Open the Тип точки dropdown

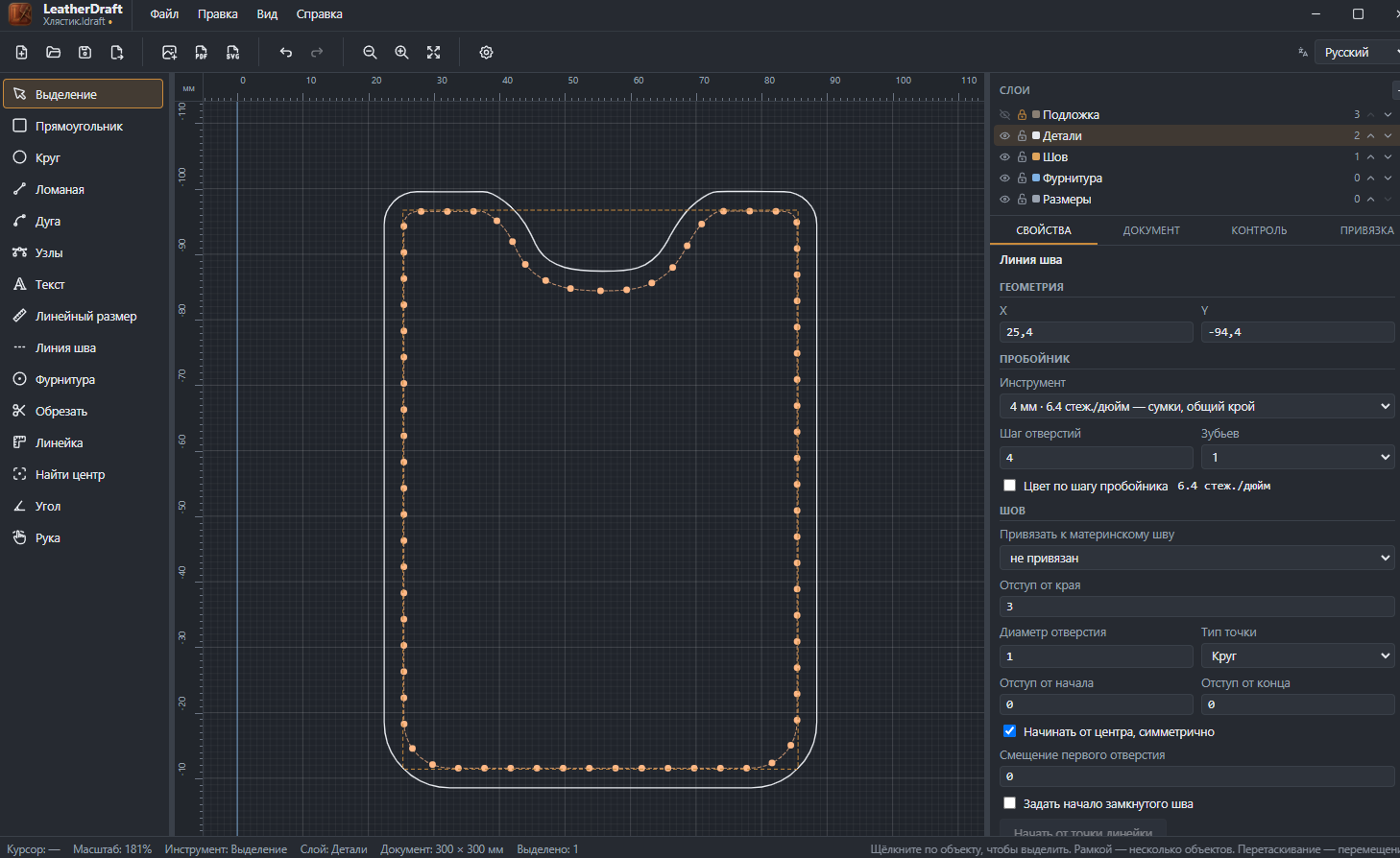tap(1298, 656)
